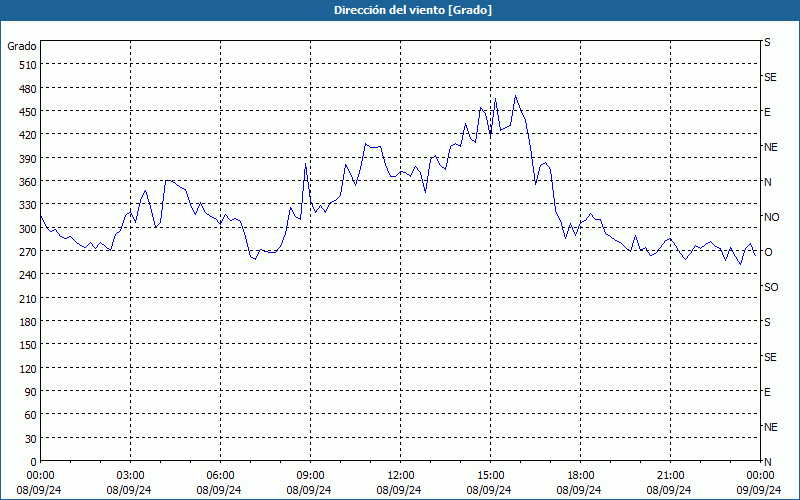800x500 pixels.
Task: Click the 03:00 time label
Action: click(x=130, y=476)
